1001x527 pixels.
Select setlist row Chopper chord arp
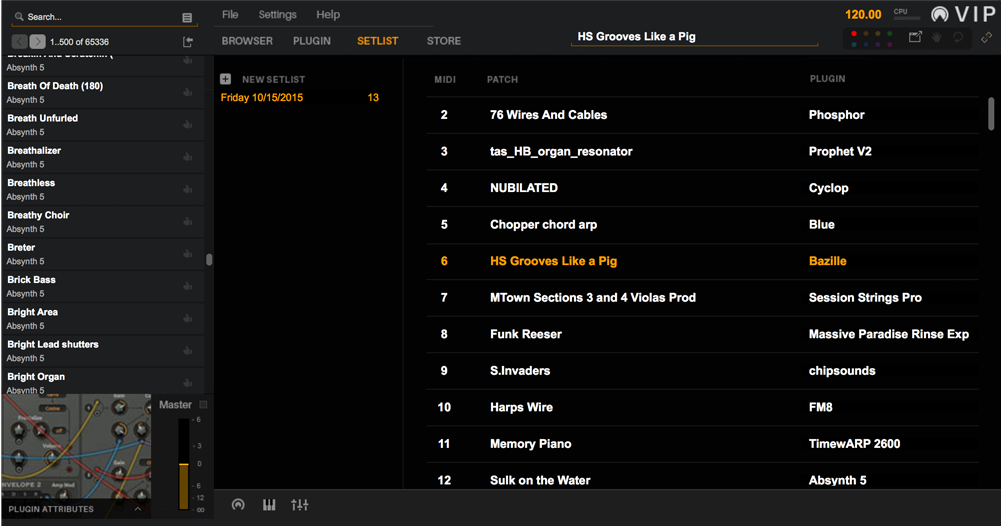(x=702, y=225)
